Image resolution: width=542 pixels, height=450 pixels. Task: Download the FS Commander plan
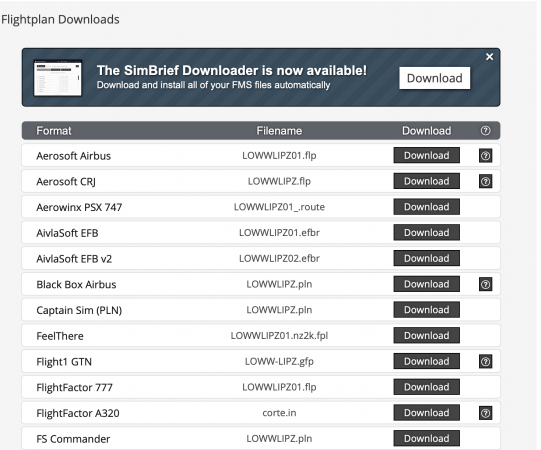[427, 438]
